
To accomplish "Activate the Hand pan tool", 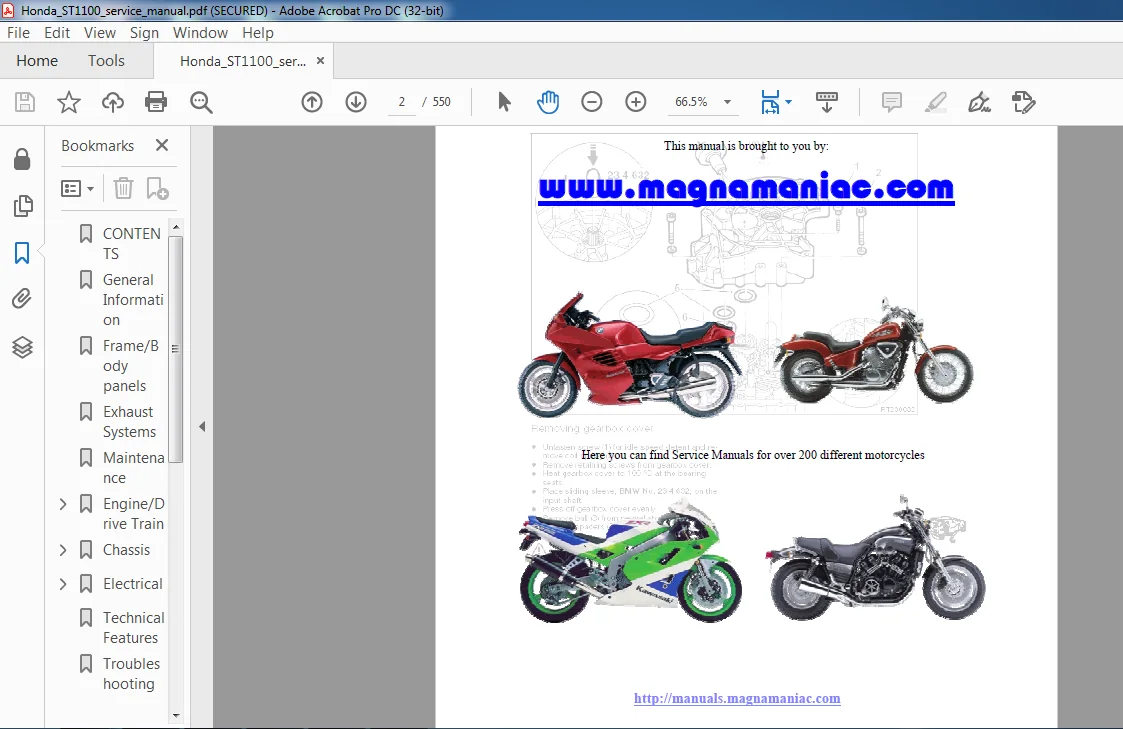I will pyautogui.click(x=548, y=102).
